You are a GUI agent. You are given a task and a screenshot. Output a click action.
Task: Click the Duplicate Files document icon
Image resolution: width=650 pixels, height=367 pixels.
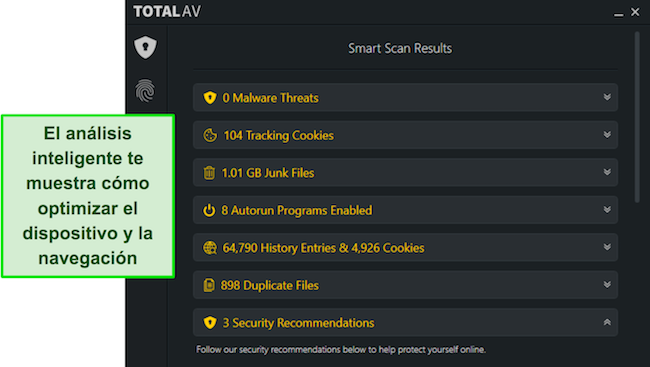pyautogui.click(x=209, y=285)
